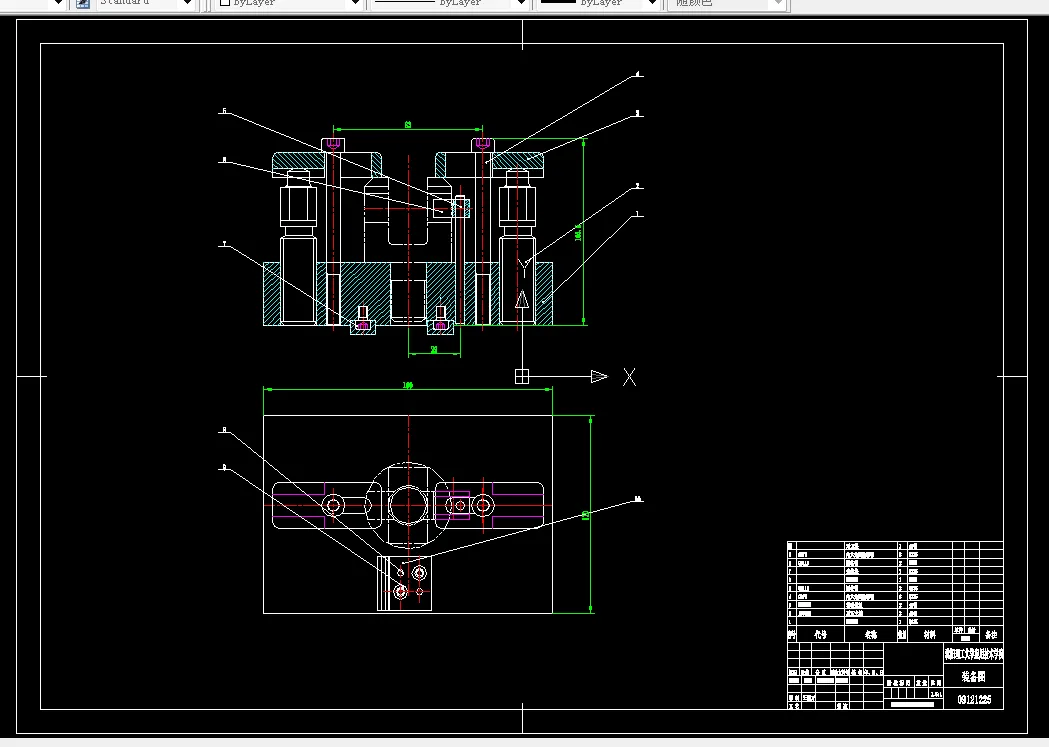The width and height of the screenshot is (1049, 747).
Task: Click balloon number 7 leader label
Action: tap(224, 244)
